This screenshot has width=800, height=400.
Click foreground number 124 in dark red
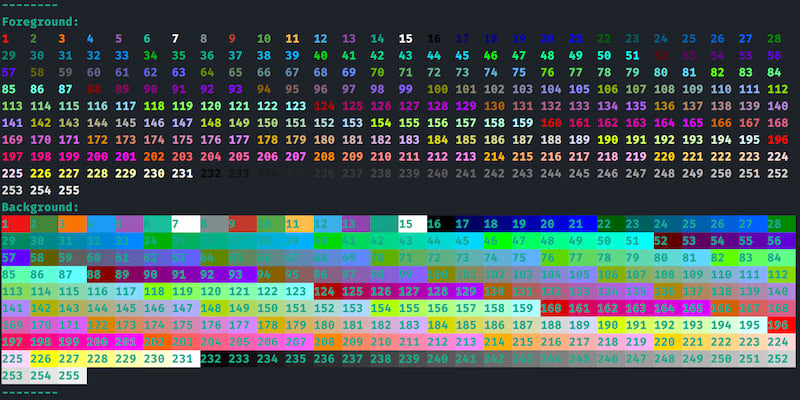[324, 106]
